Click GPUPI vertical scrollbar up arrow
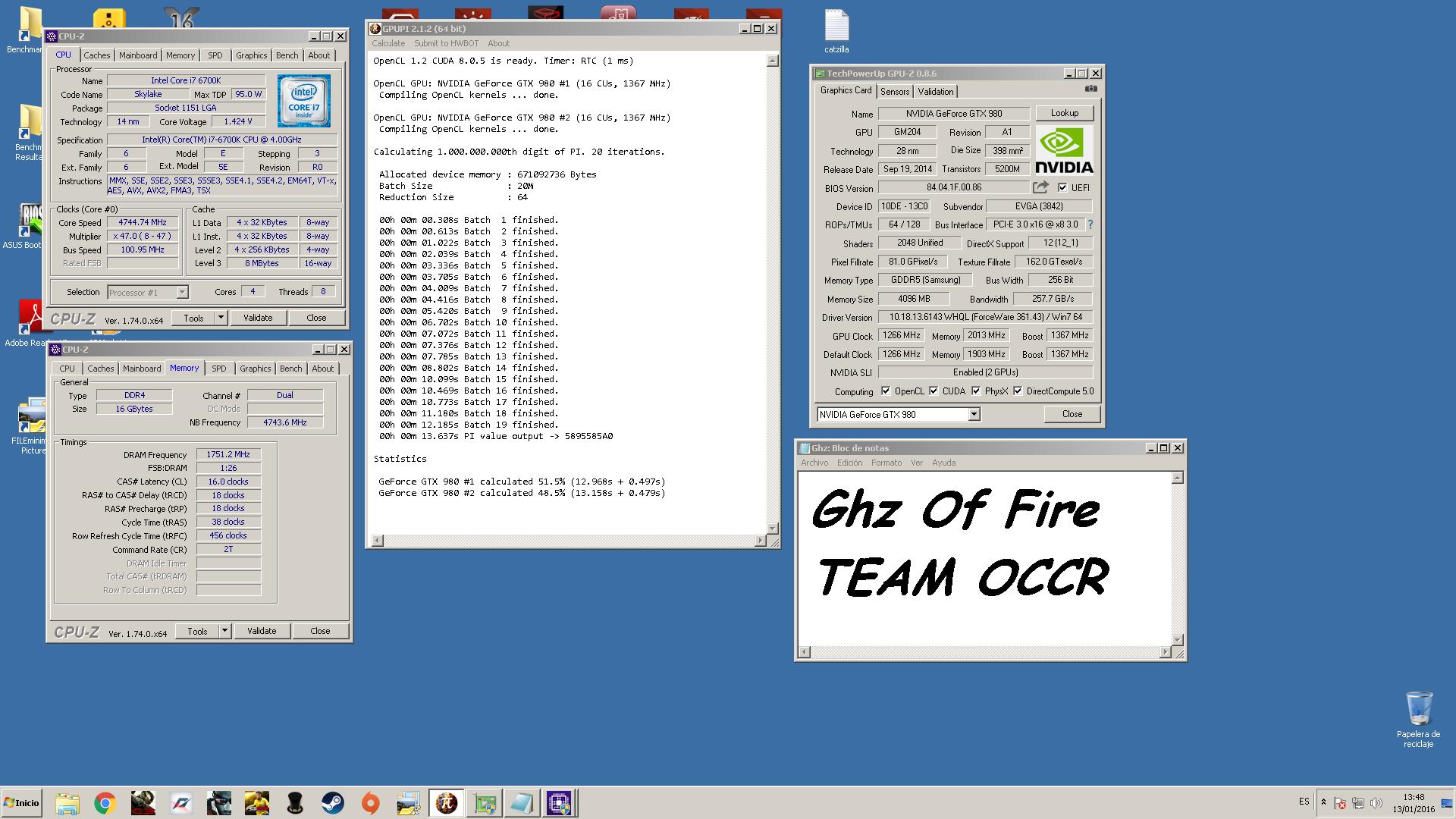 772,61
